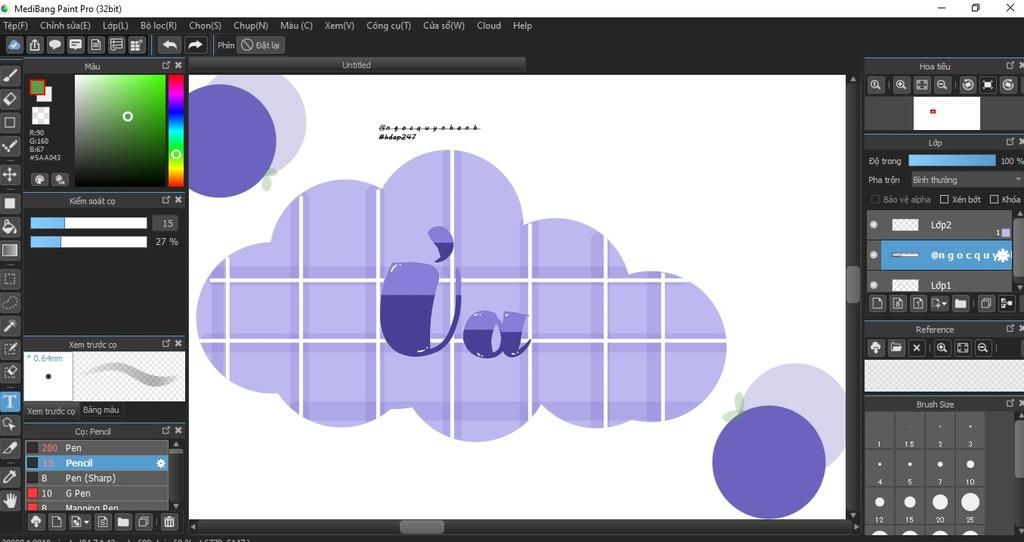The height and width of the screenshot is (542, 1024).
Task: Switch to the Bảng màu tab
Action: pos(101,410)
